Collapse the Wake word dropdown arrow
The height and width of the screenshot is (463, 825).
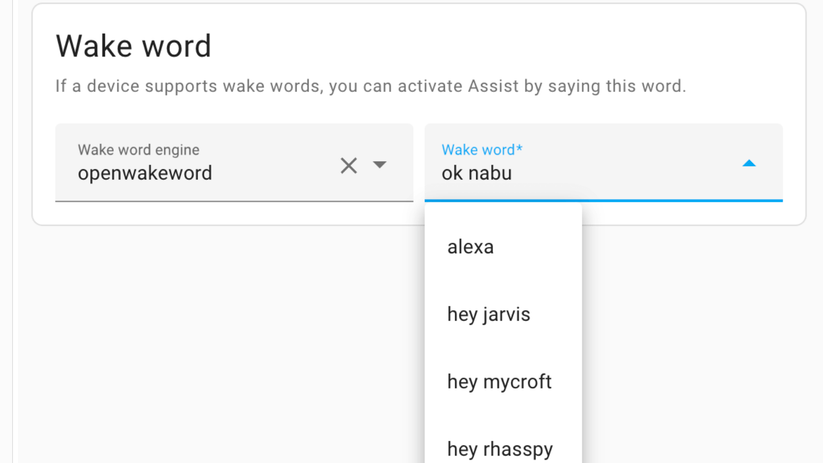749,164
